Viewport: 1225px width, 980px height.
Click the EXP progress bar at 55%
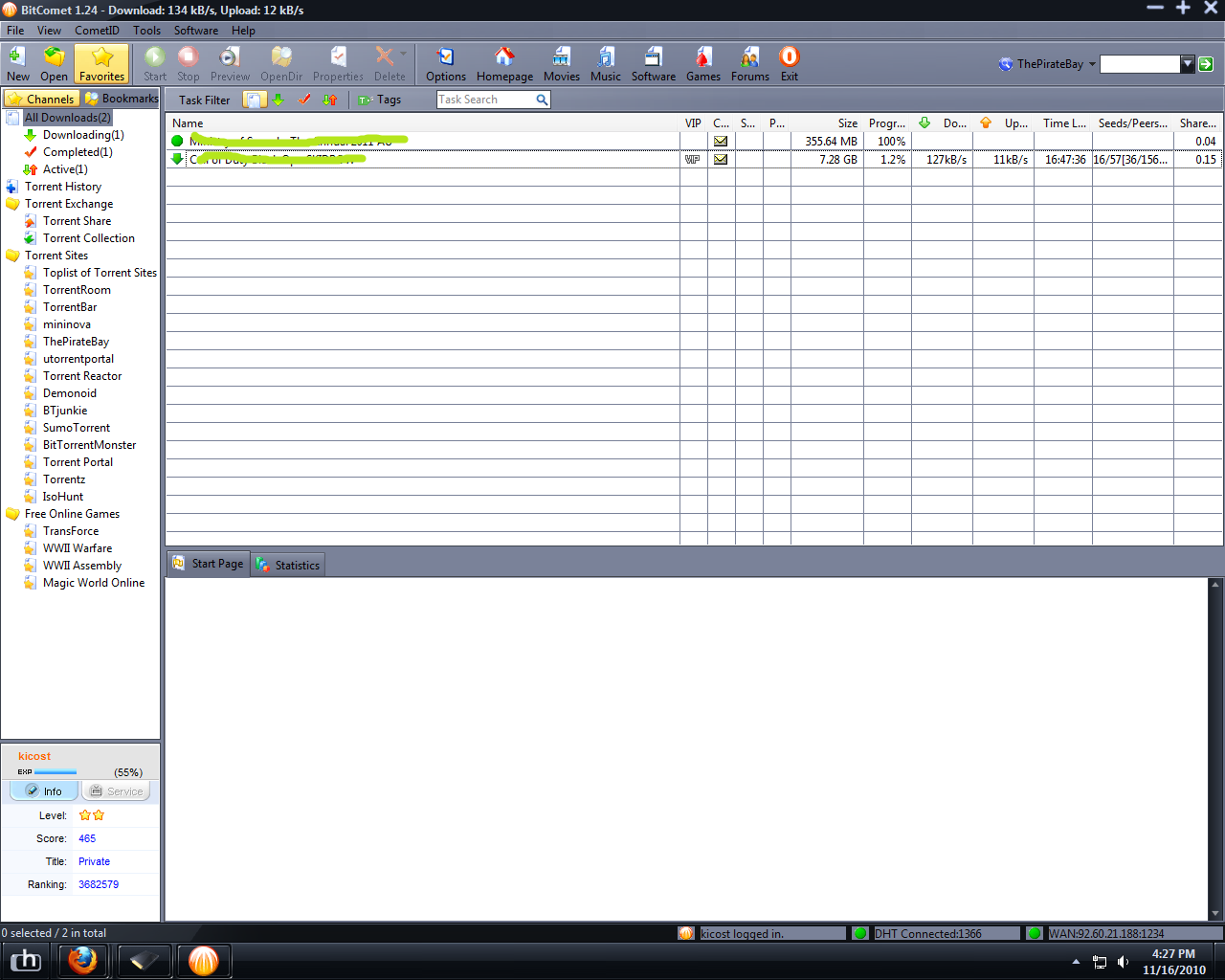tap(56, 771)
